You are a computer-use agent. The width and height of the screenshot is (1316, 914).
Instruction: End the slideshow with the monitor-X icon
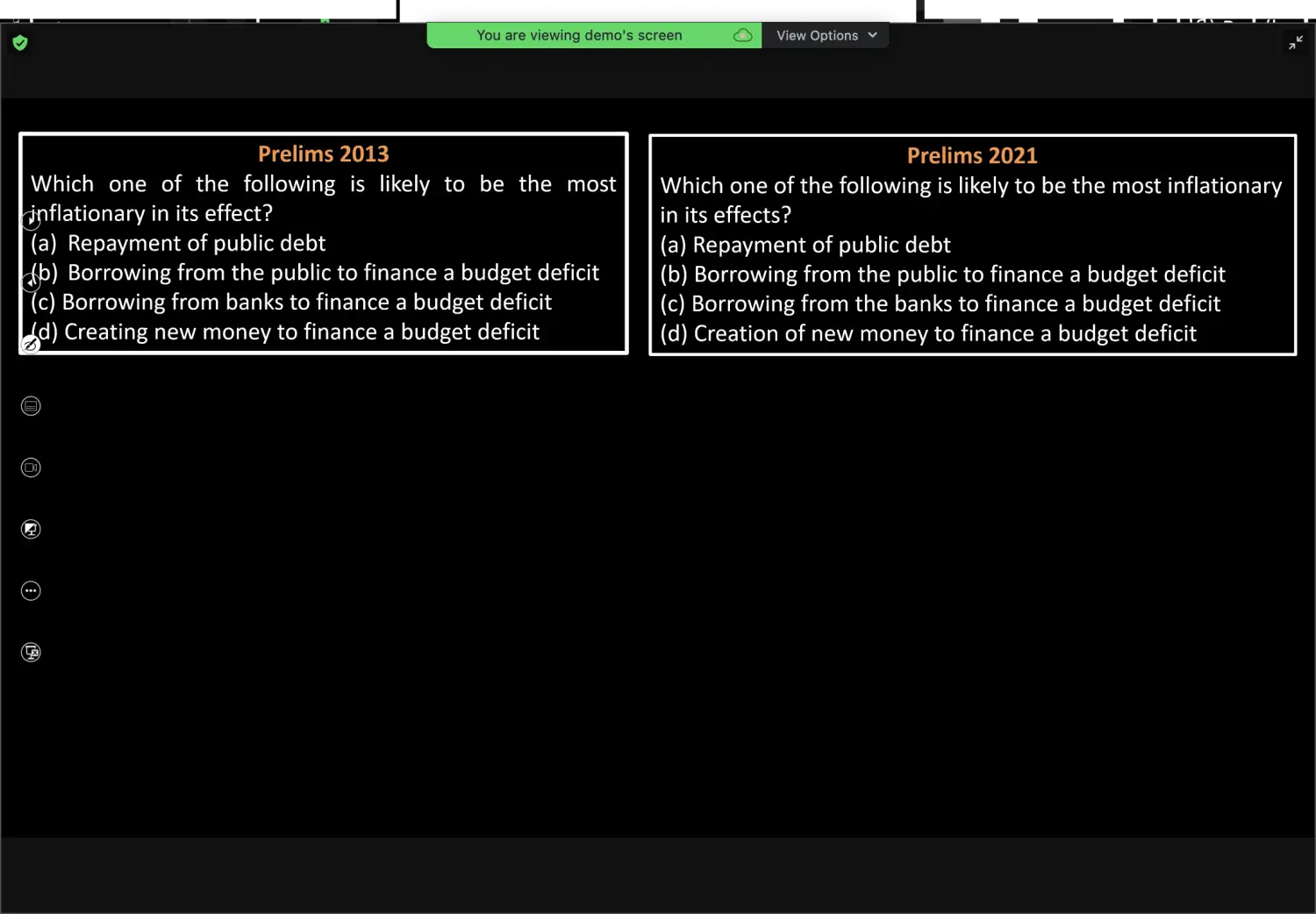point(31,652)
